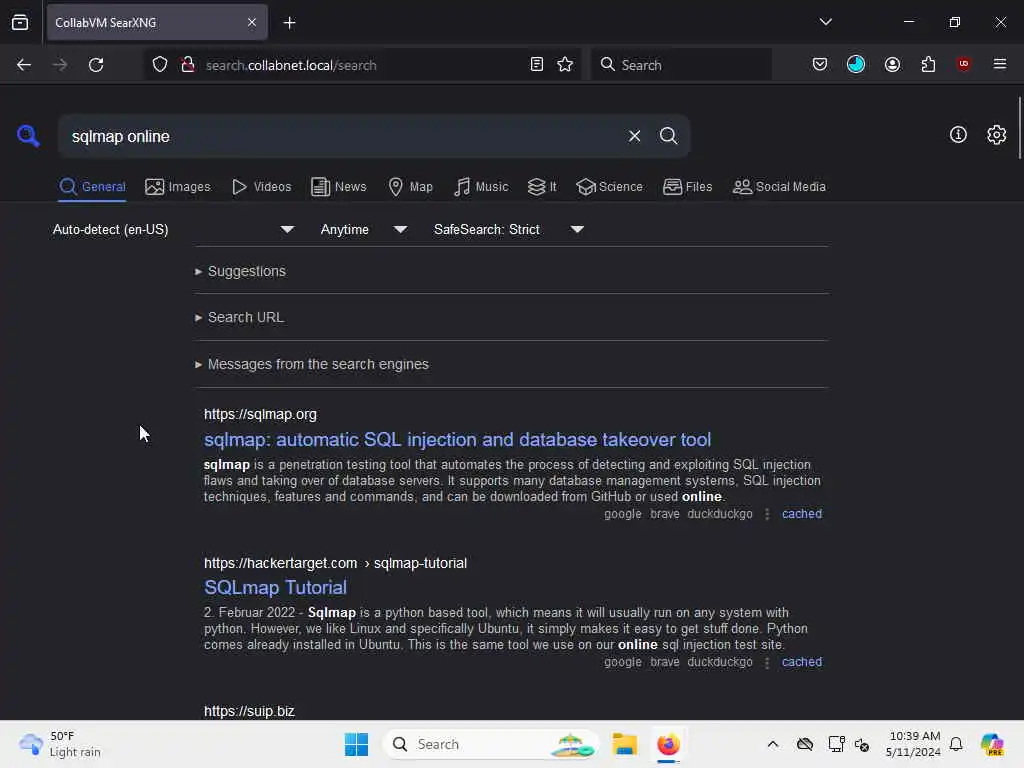Click the https://sqlmap.org URL text
Viewport: 1024px width, 768px height.
pyautogui.click(x=260, y=414)
